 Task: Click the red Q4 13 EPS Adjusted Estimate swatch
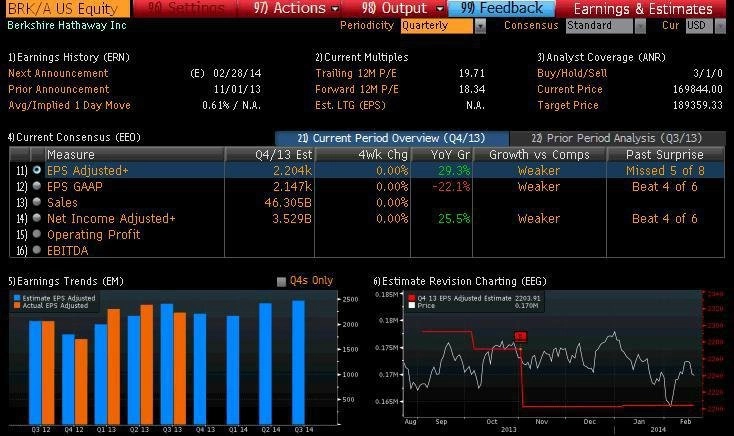pos(411,298)
